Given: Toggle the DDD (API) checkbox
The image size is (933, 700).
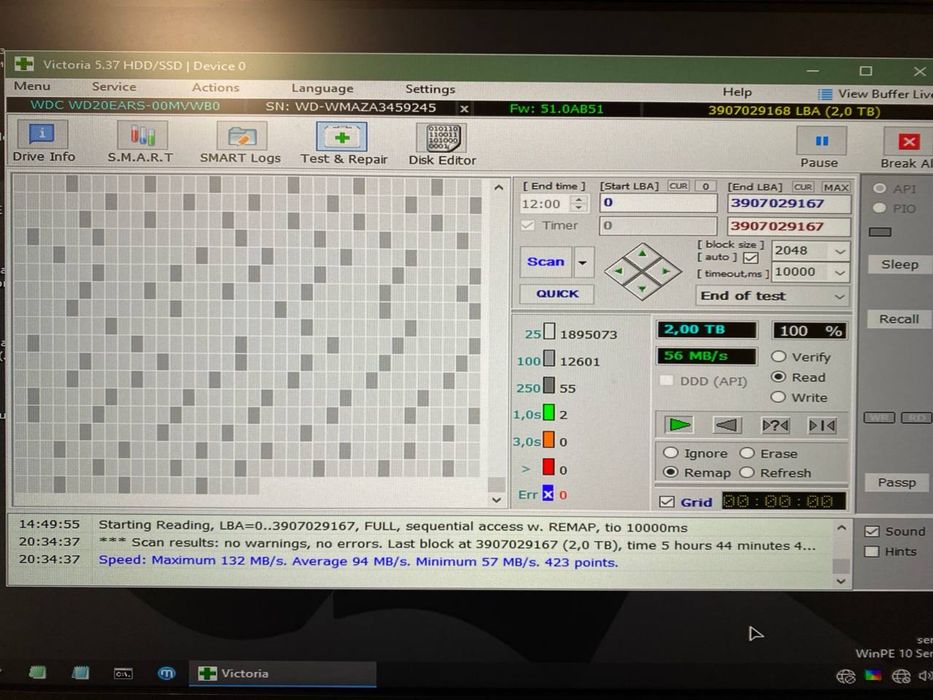Looking at the screenshot, I should point(667,381).
